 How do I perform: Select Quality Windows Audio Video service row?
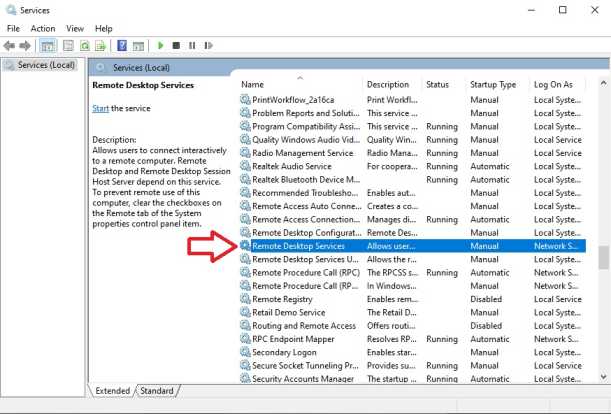tap(412, 140)
